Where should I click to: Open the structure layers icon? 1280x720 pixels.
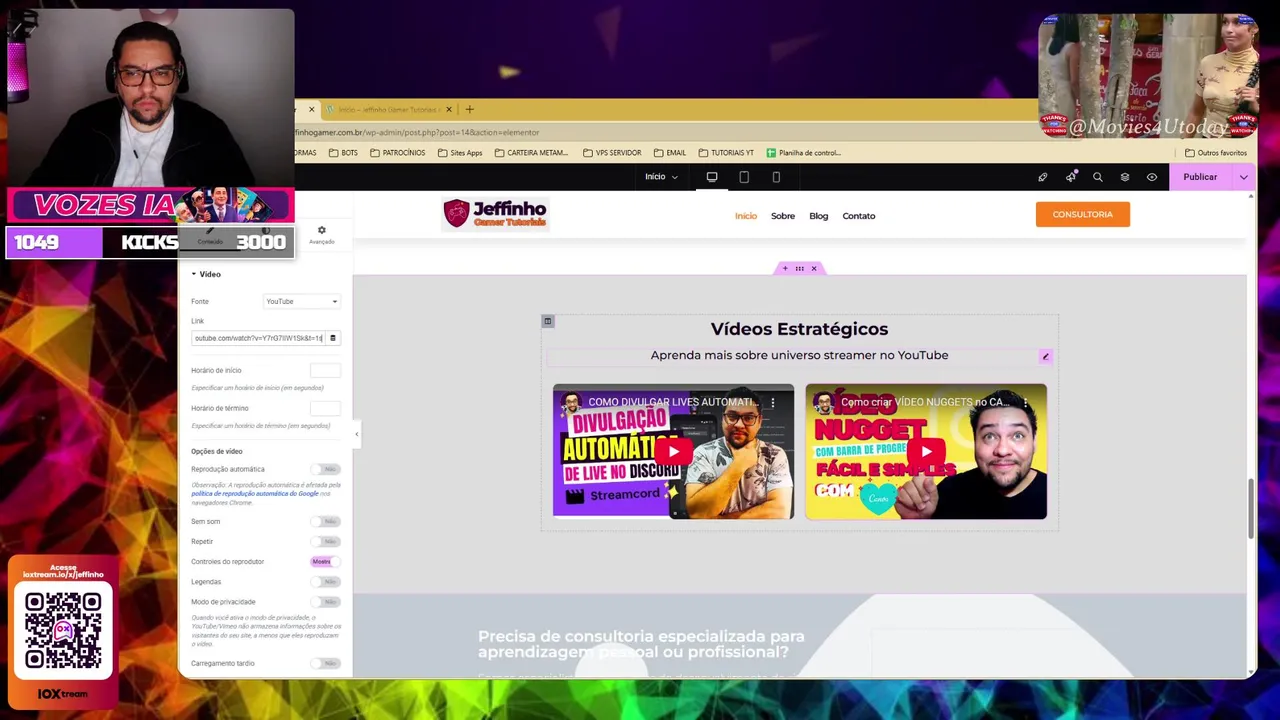[x=1125, y=177]
